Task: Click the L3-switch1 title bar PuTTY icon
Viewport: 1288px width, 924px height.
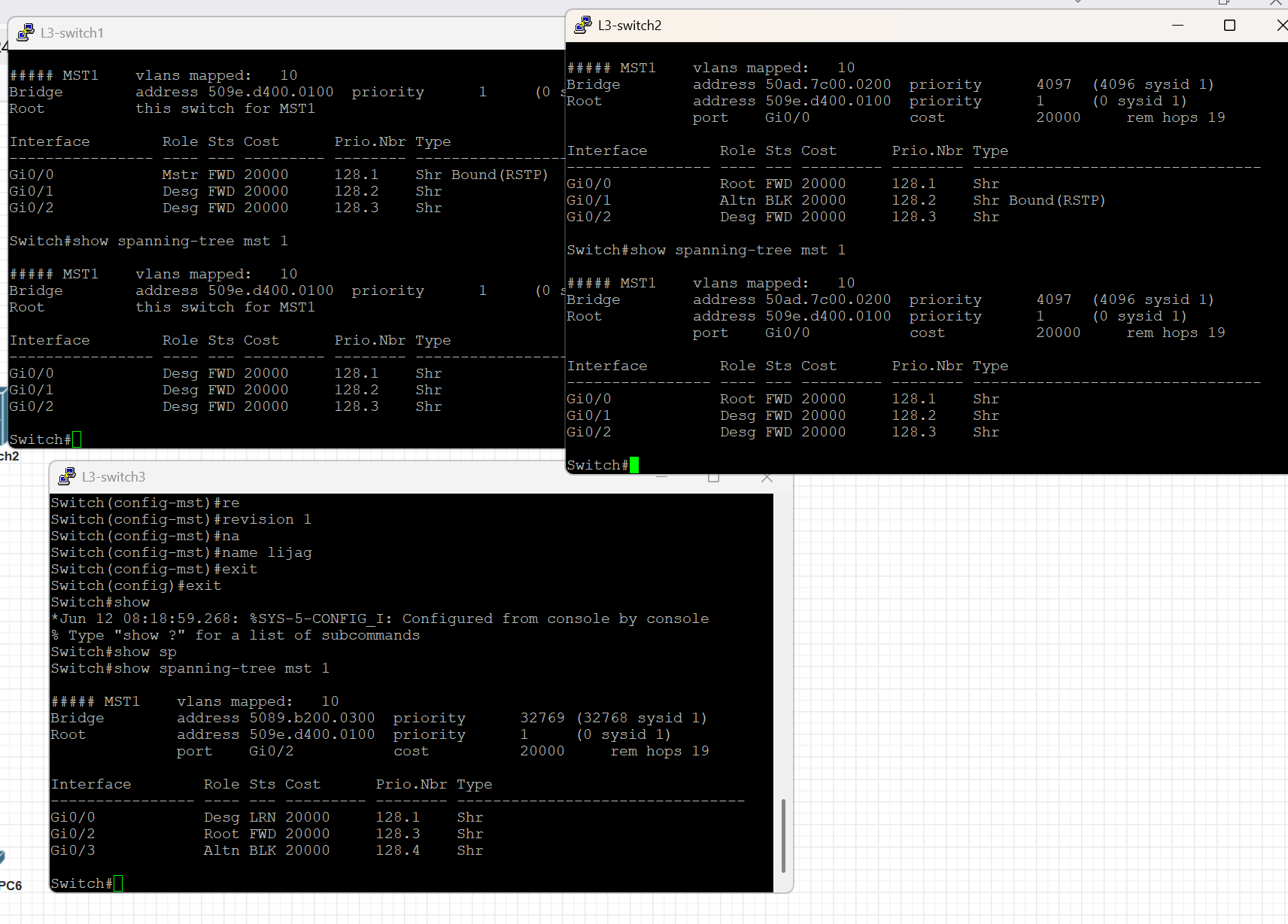Action: 26,32
